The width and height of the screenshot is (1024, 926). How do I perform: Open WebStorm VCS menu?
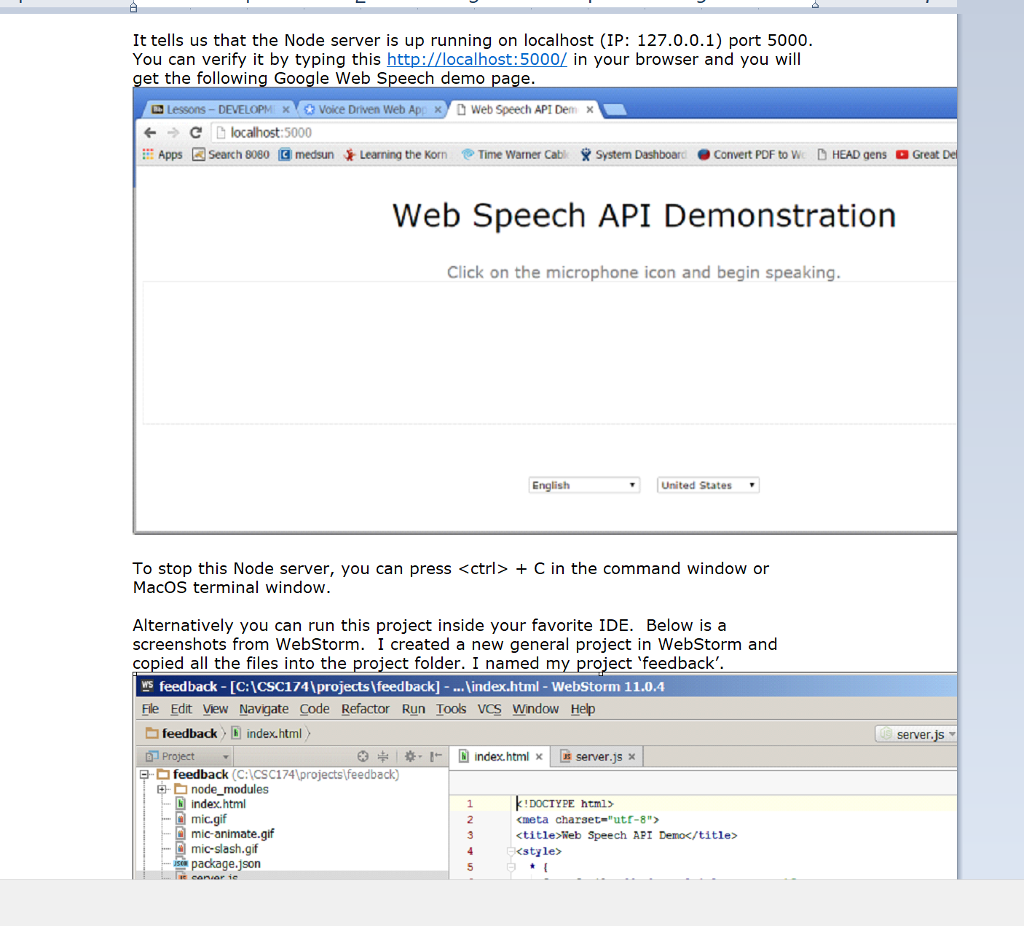tap(489, 709)
